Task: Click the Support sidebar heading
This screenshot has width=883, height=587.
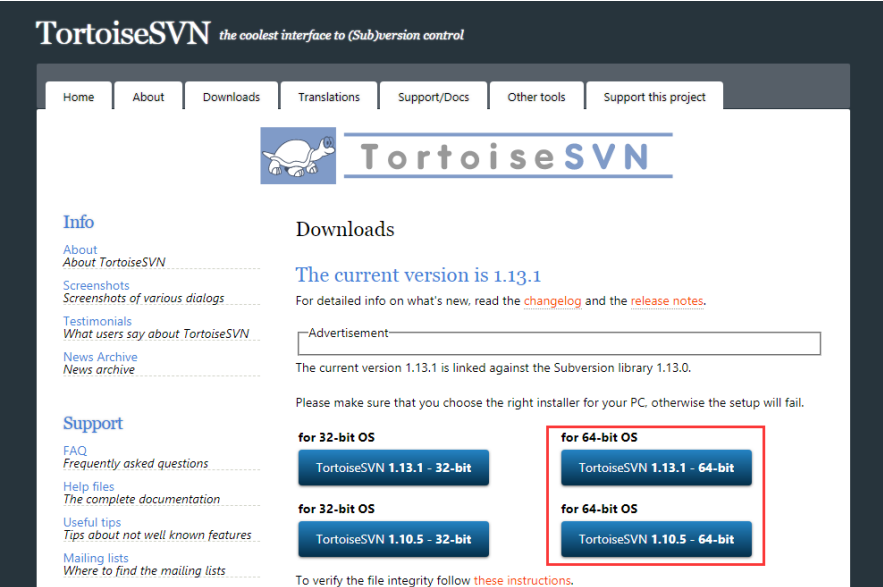Action: coord(93,423)
